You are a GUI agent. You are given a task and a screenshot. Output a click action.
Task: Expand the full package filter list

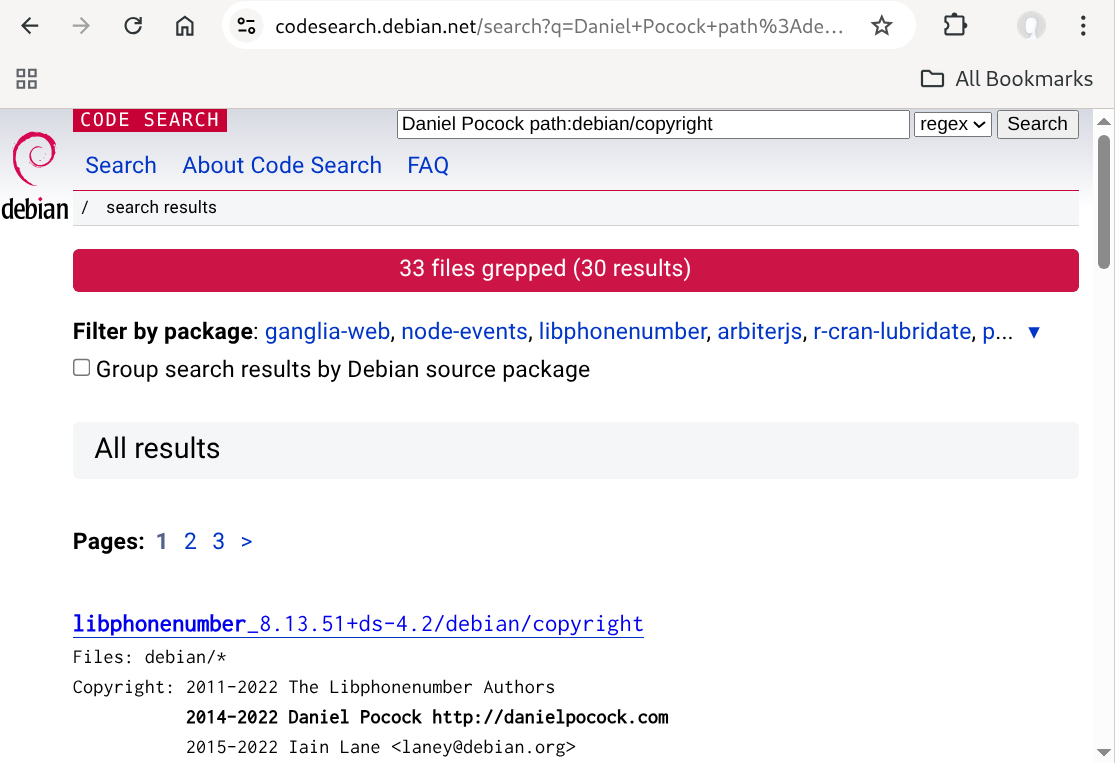(1033, 331)
